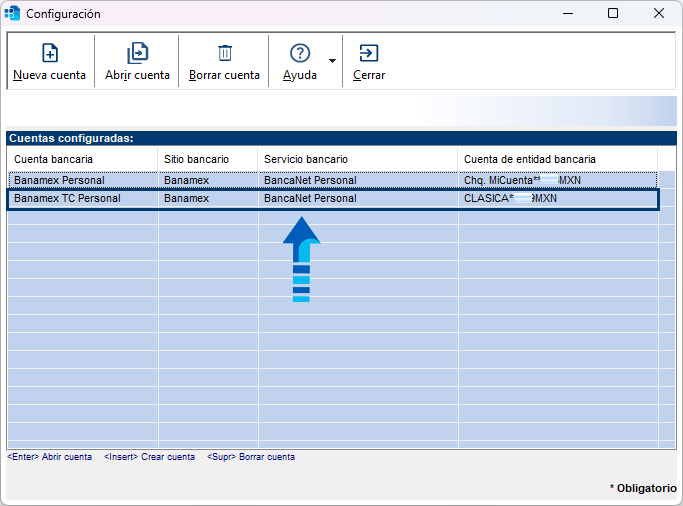The image size is (683, 506).
Task: Click the CLASICA entity account cell
Action: click(510, 198)
